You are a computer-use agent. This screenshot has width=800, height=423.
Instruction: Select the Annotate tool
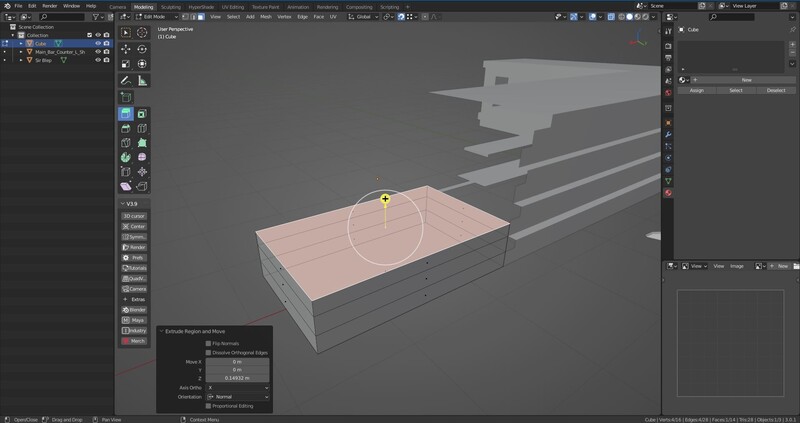pyautogui.click(x=126, y=80)
